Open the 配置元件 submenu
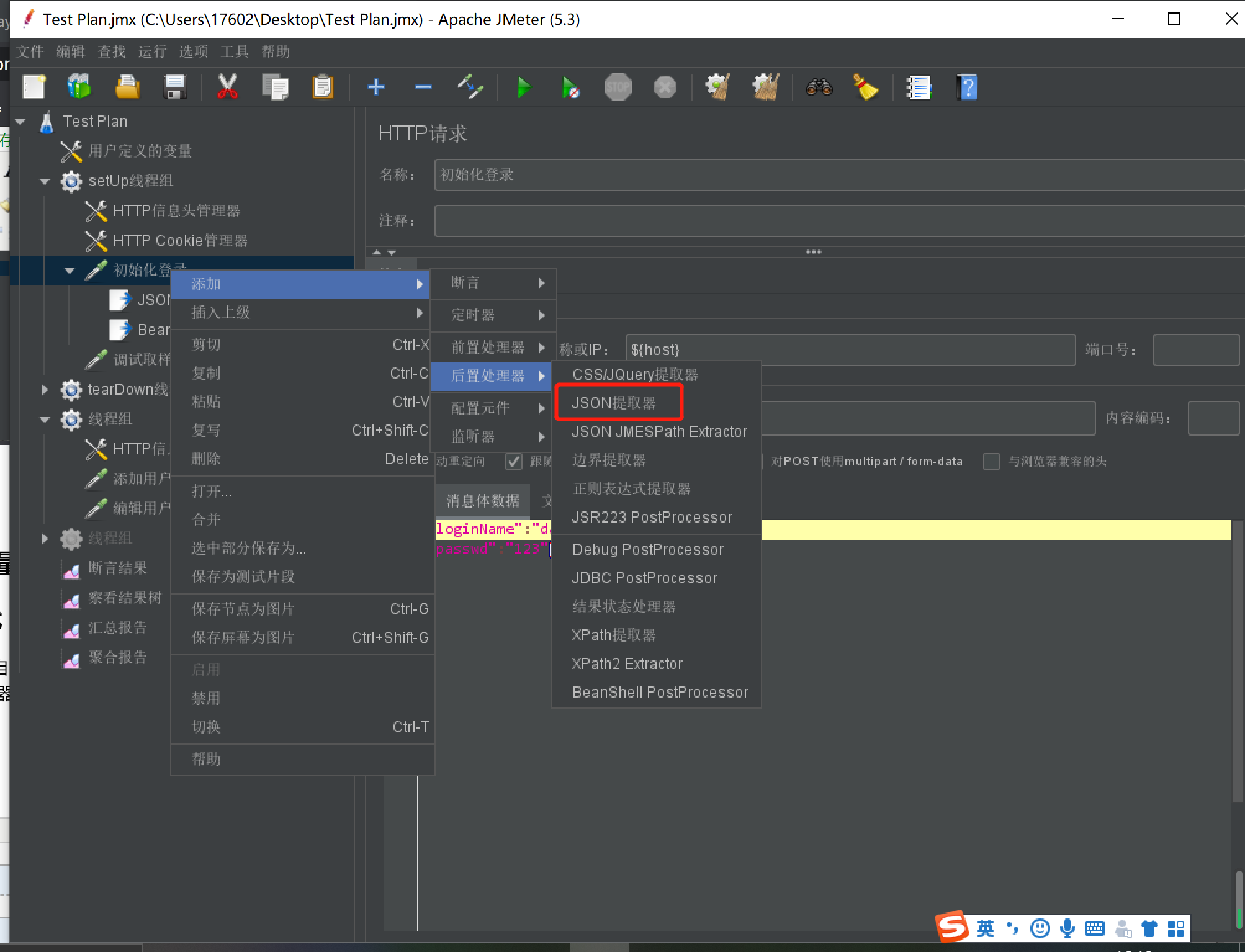Image resolution: width=1245 pixels, height=952 pixels. 493,408
